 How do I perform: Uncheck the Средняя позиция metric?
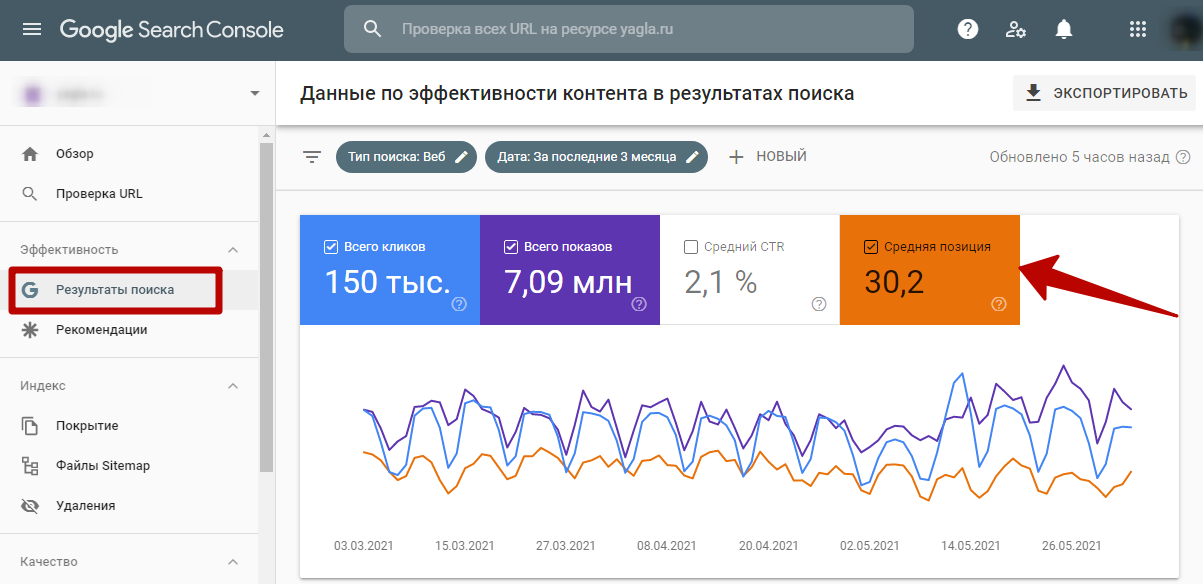click(870, 247)
